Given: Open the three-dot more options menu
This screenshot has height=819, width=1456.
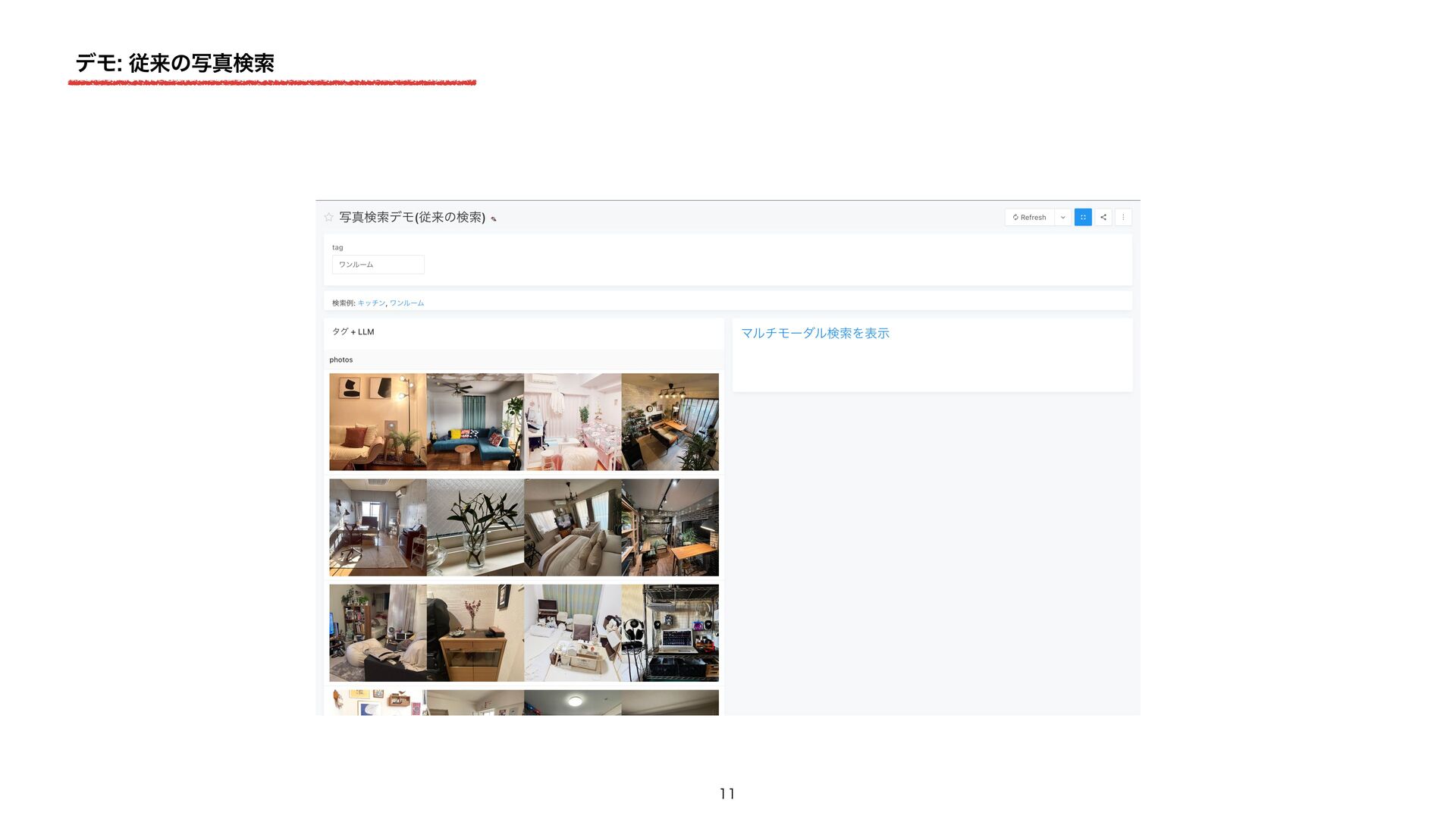Looking at the screenshot, I should [1123, 218].
